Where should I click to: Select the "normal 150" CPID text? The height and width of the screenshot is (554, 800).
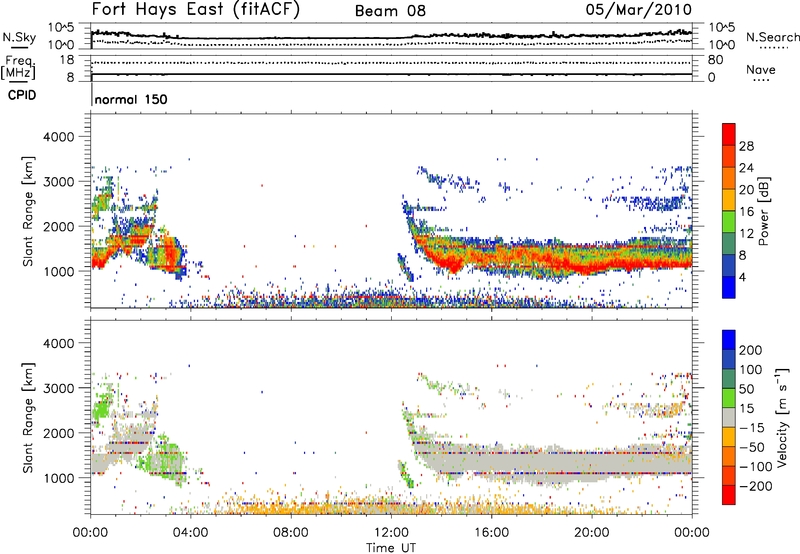pos(131,99)
